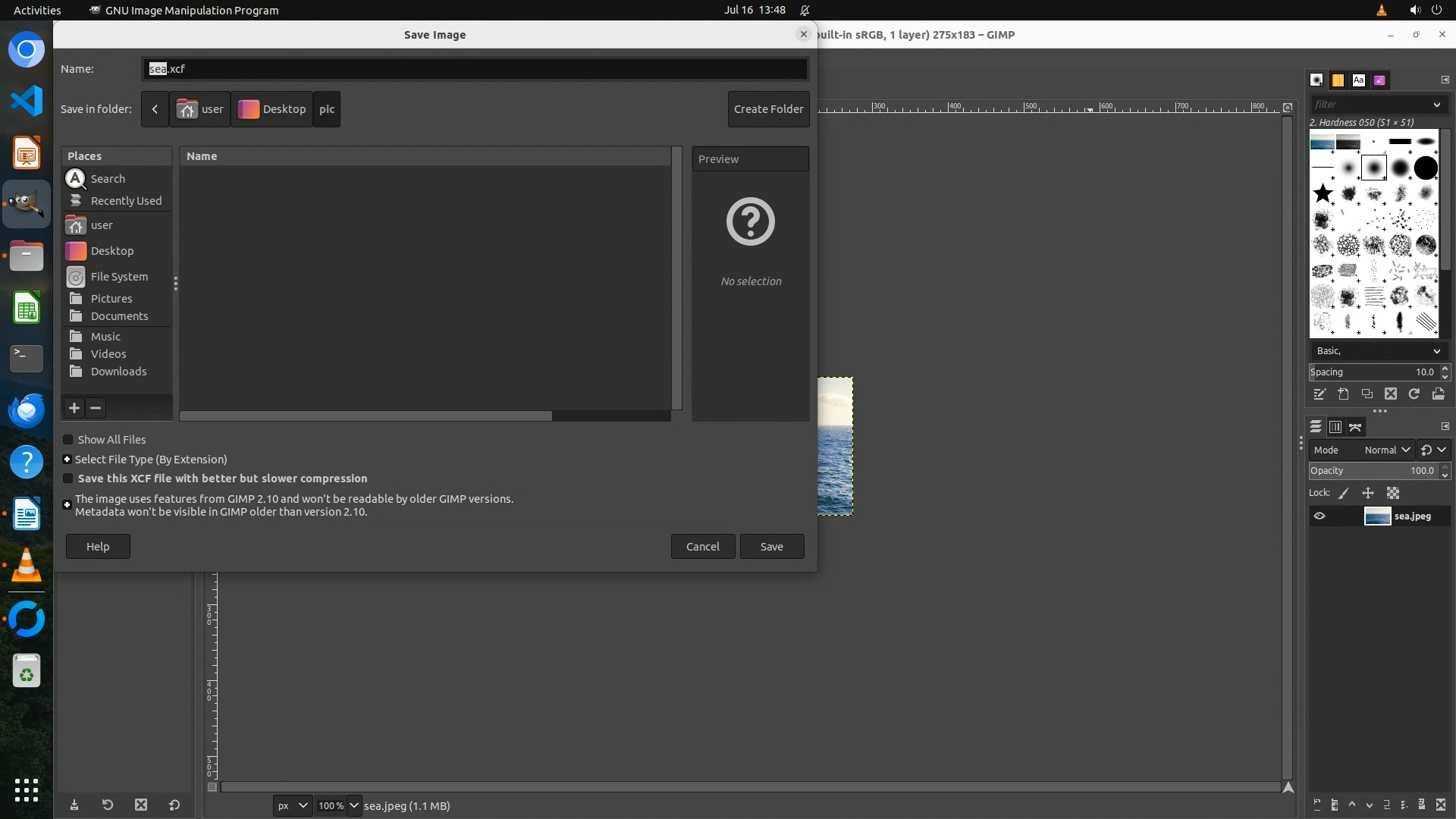This screenshot has height=819, width=1456.
Task: Select the star-shaped brush
Action: [1323, 193]
